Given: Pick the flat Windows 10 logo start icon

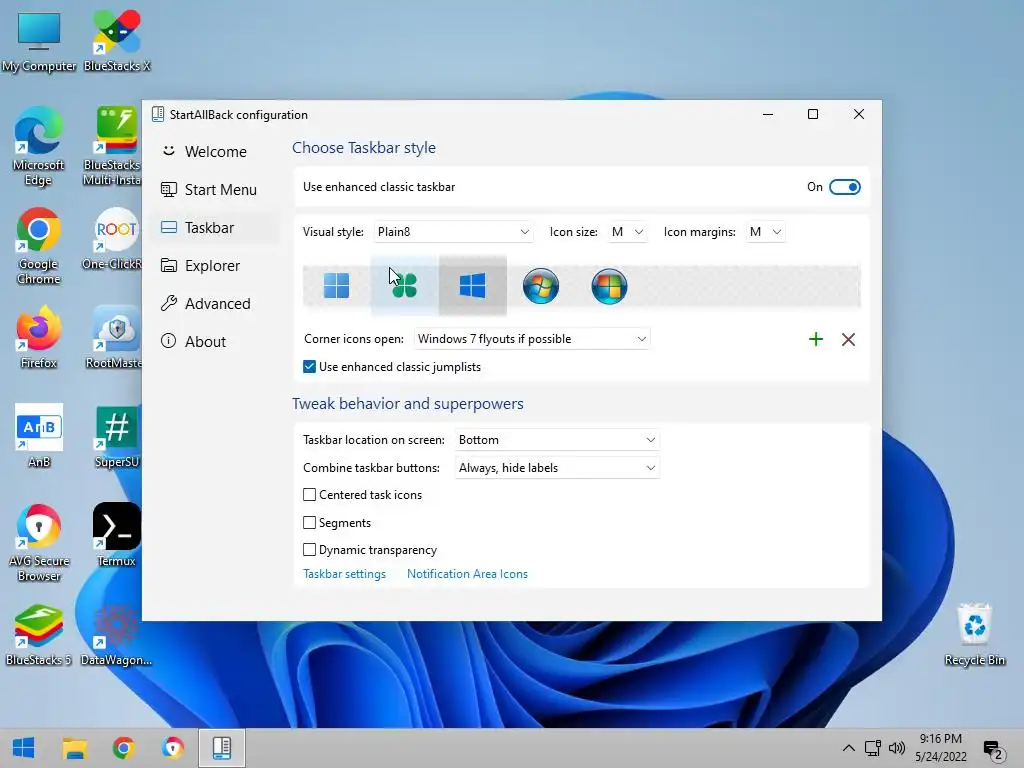Looking at the screenshot, I should tap(472, 285).
